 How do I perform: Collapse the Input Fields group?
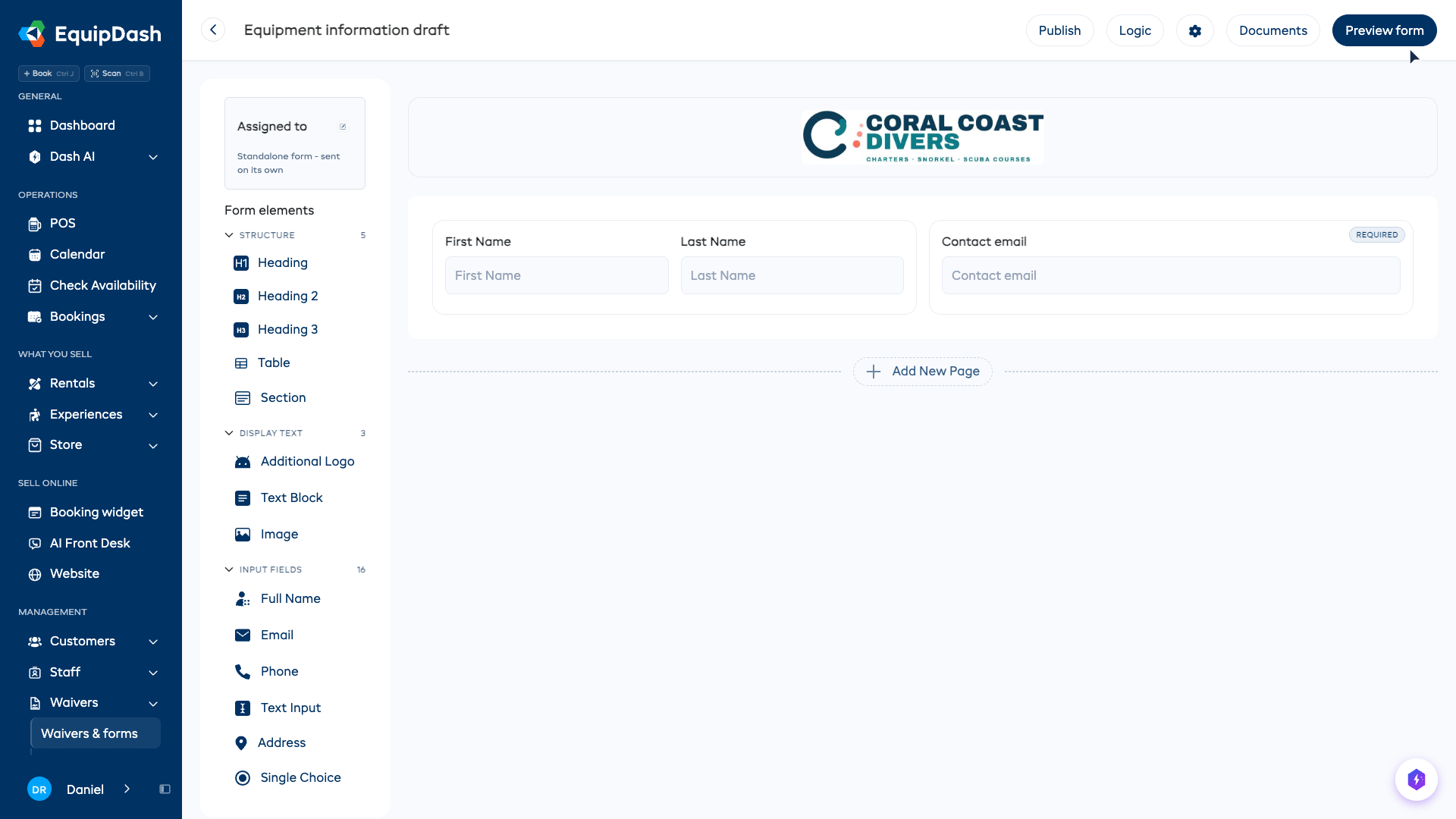229,570
